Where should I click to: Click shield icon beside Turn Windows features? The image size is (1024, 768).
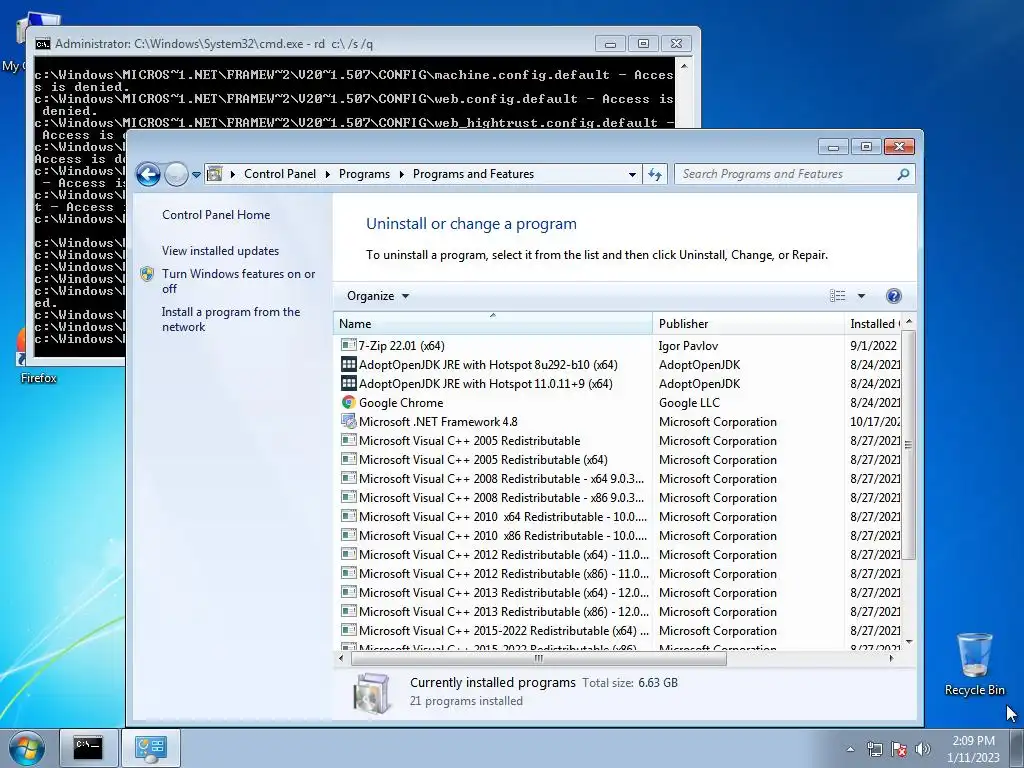point(147,274)
